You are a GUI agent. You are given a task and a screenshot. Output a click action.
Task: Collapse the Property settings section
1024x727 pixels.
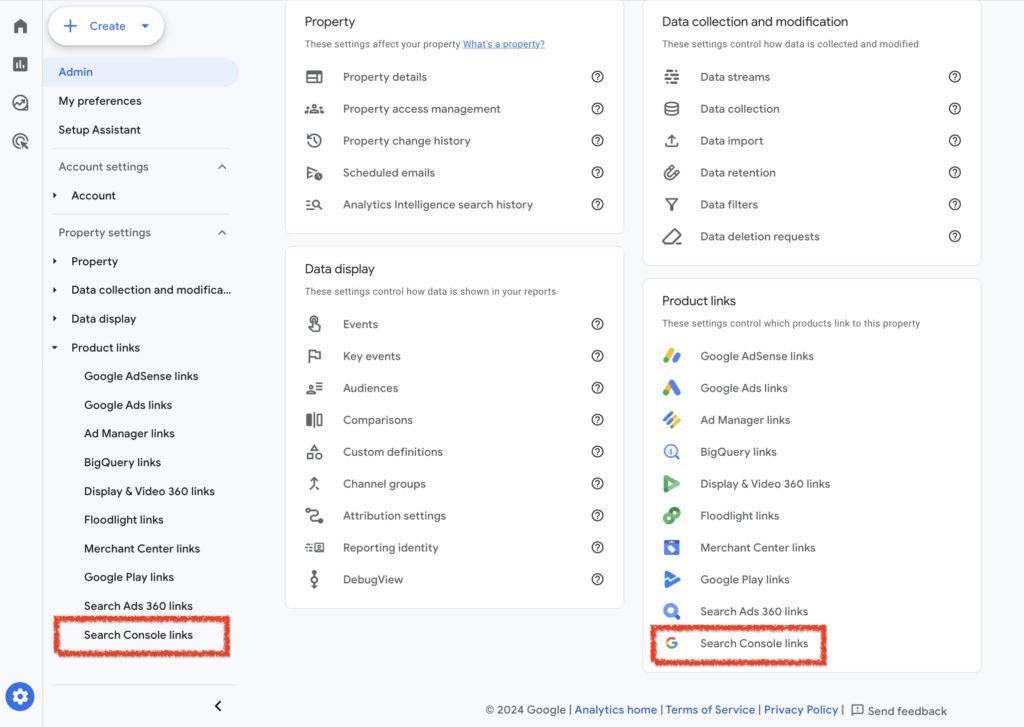(x=222, y=232)
